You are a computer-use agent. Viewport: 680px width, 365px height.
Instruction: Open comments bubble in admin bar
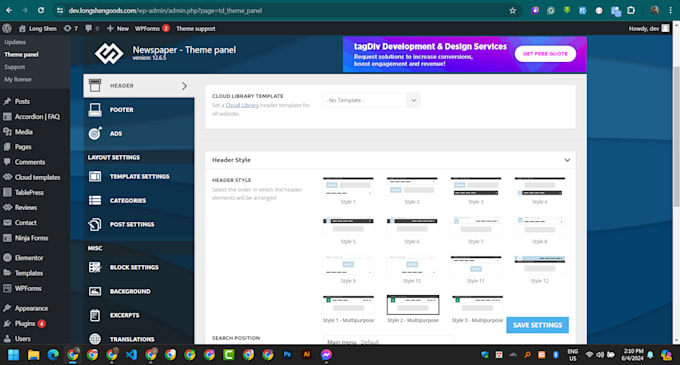coord(92,29)
